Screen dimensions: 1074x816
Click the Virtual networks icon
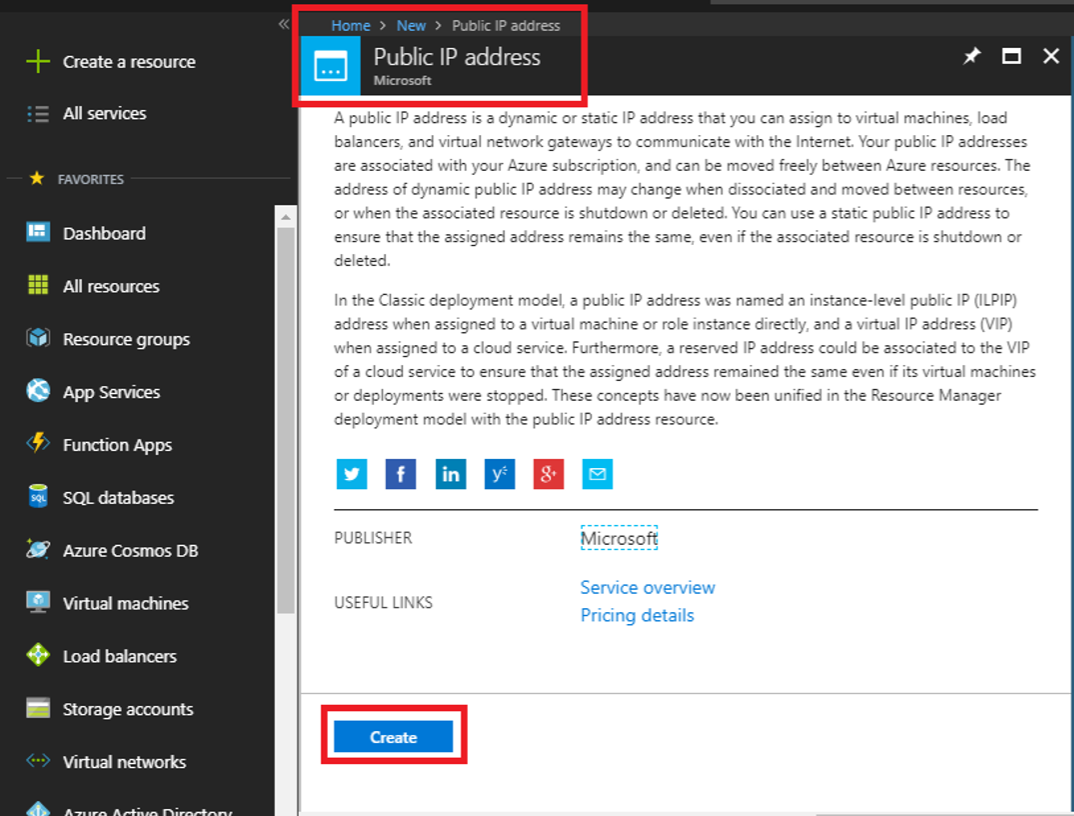tap(38, 761)
